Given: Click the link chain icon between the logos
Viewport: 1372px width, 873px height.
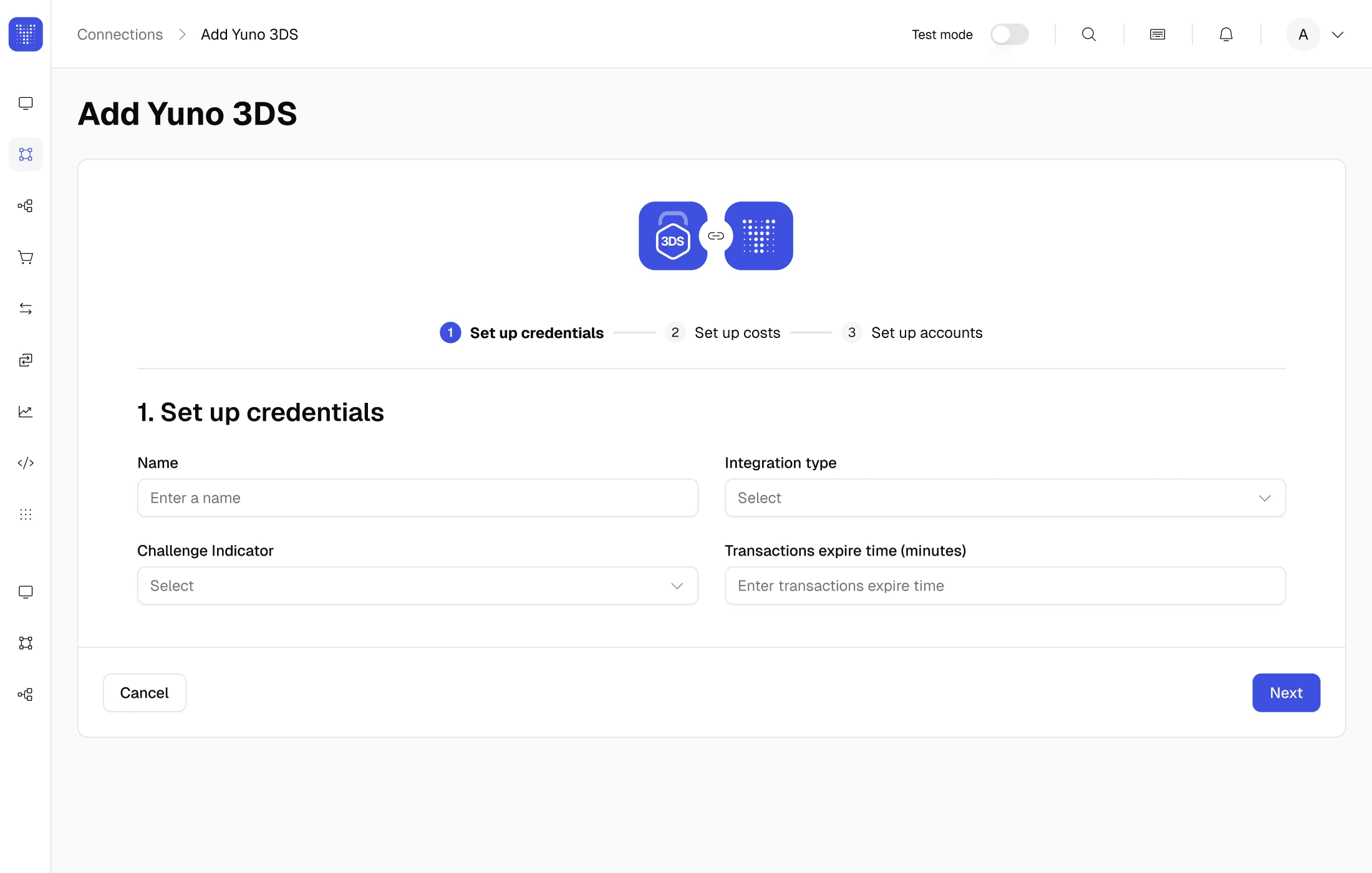Looking at the screenshot, I should point(716,236).
